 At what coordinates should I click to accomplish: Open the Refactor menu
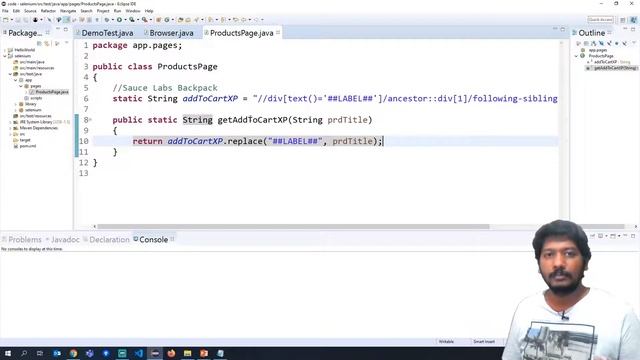tap(48, 11)
